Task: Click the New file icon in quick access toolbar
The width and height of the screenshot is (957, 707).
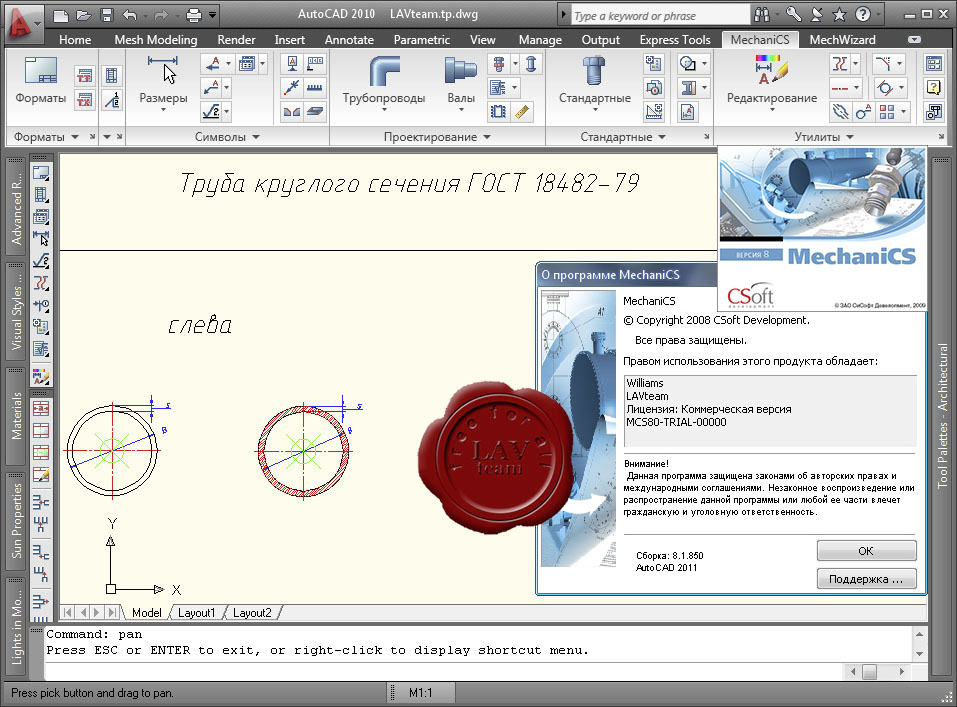Action: [60, 15]
